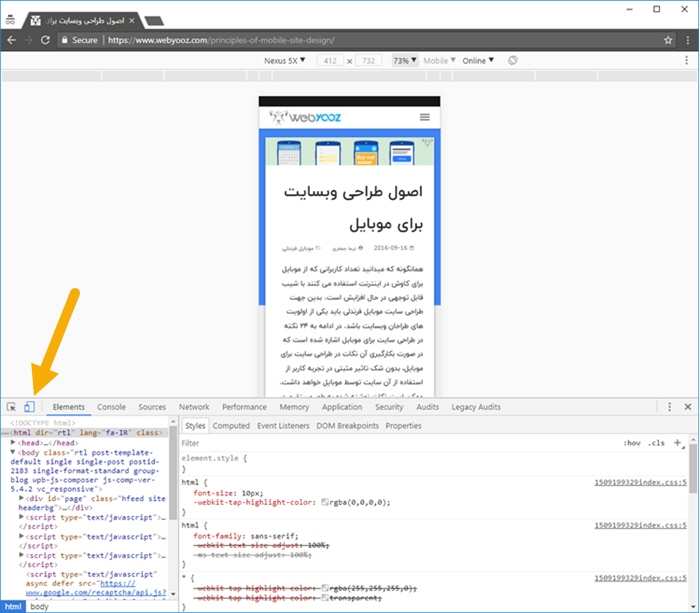Click the styles Filter input field
Screen dimensions: 700x613
point(397,443)
